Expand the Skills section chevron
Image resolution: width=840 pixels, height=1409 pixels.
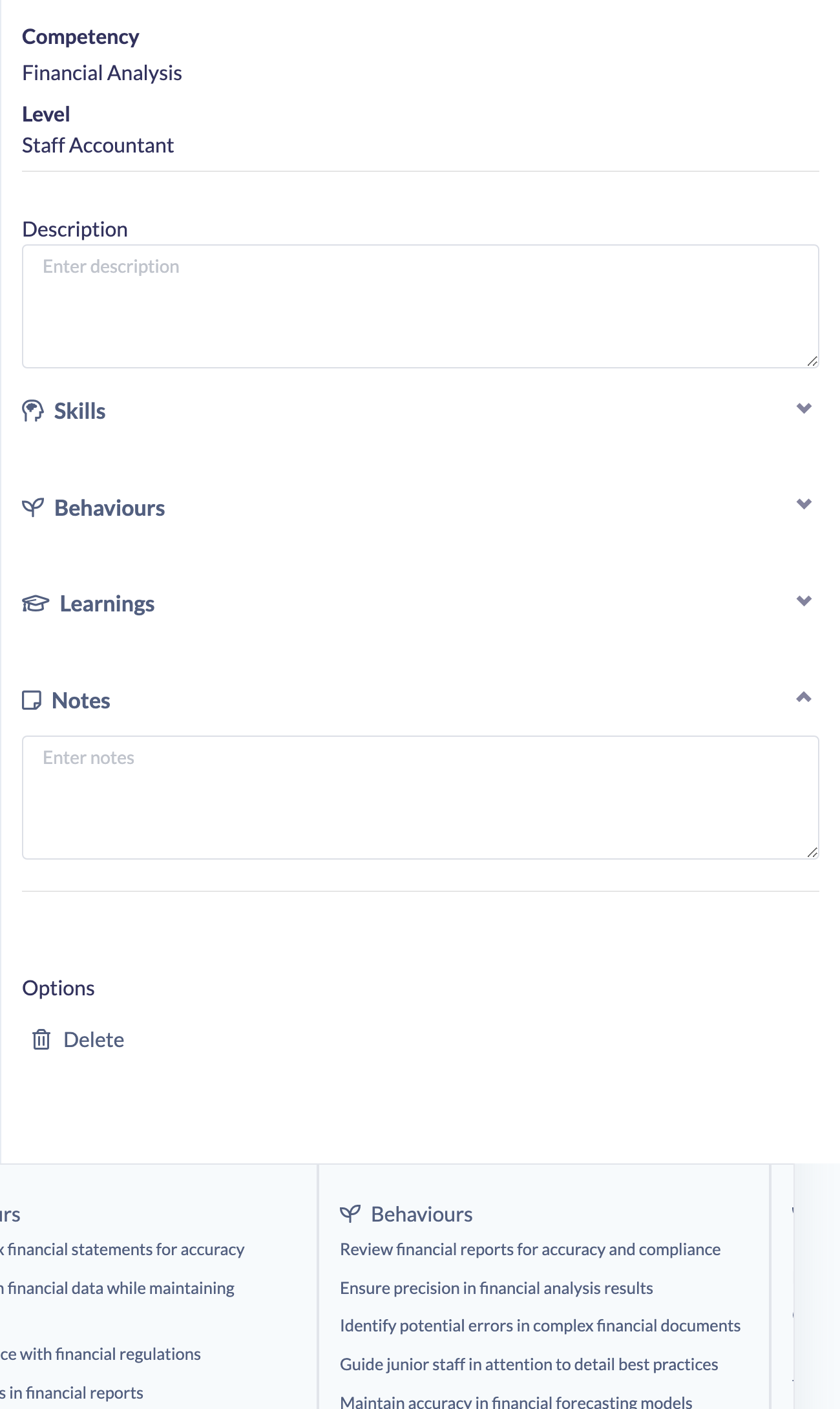click(804, 408)
